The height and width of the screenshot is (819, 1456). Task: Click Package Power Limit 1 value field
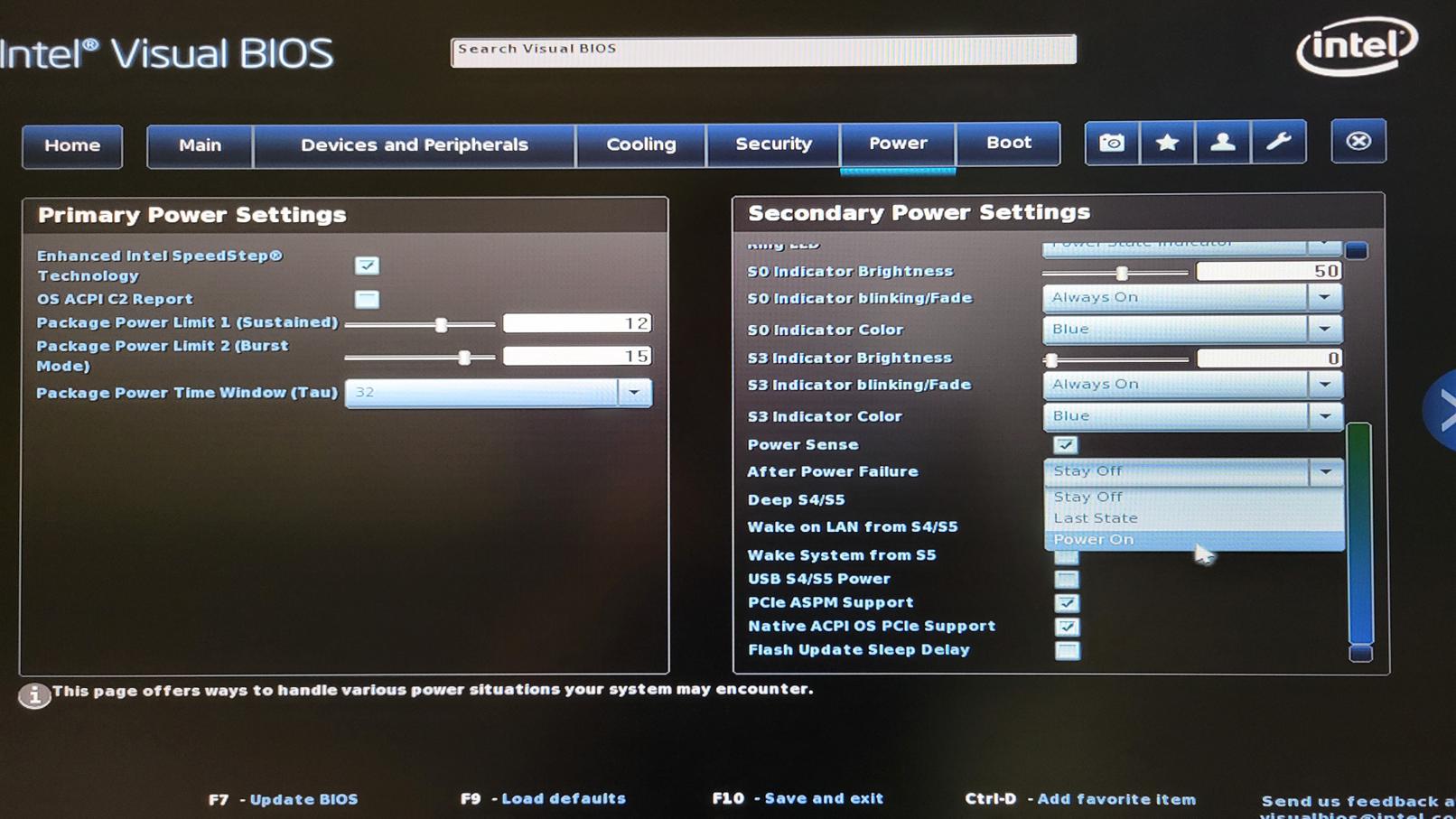coord(577,323)
